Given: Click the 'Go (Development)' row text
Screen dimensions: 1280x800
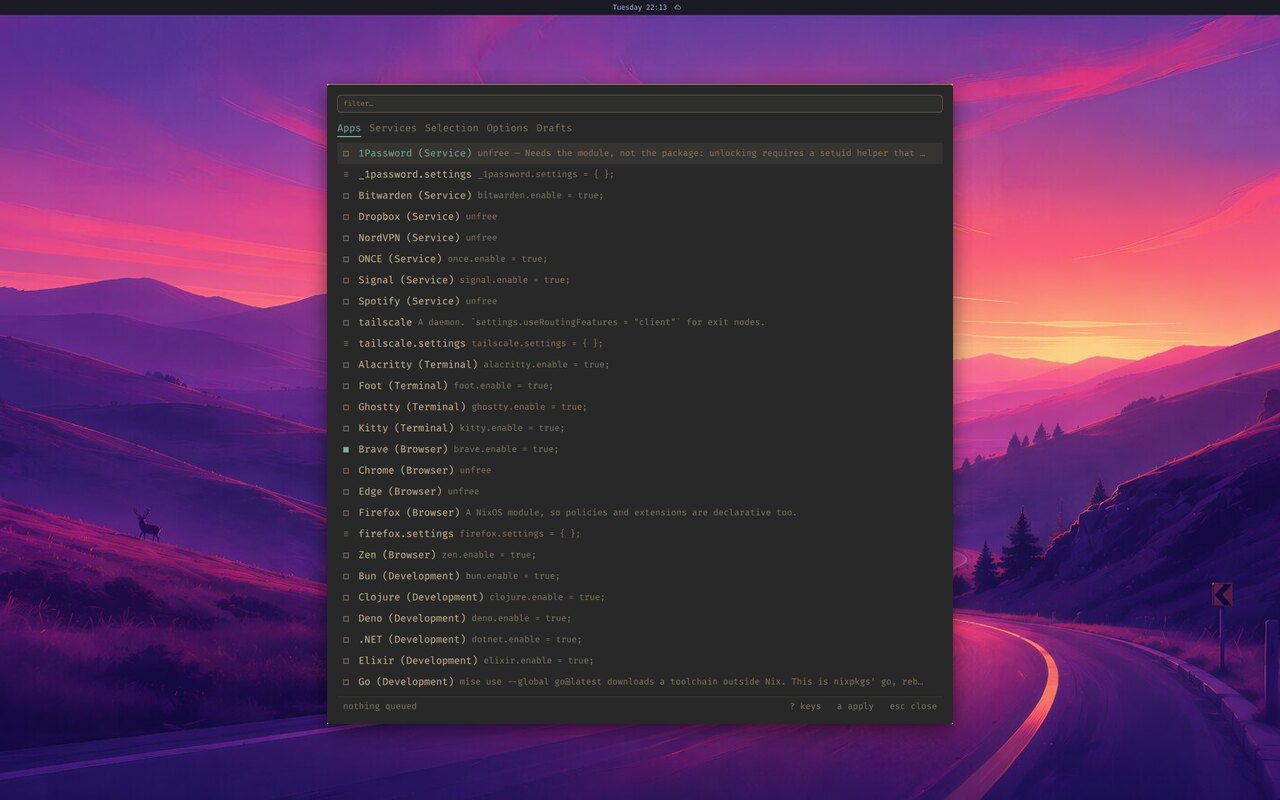Looking at the screenshot, I should pos(406,682).
